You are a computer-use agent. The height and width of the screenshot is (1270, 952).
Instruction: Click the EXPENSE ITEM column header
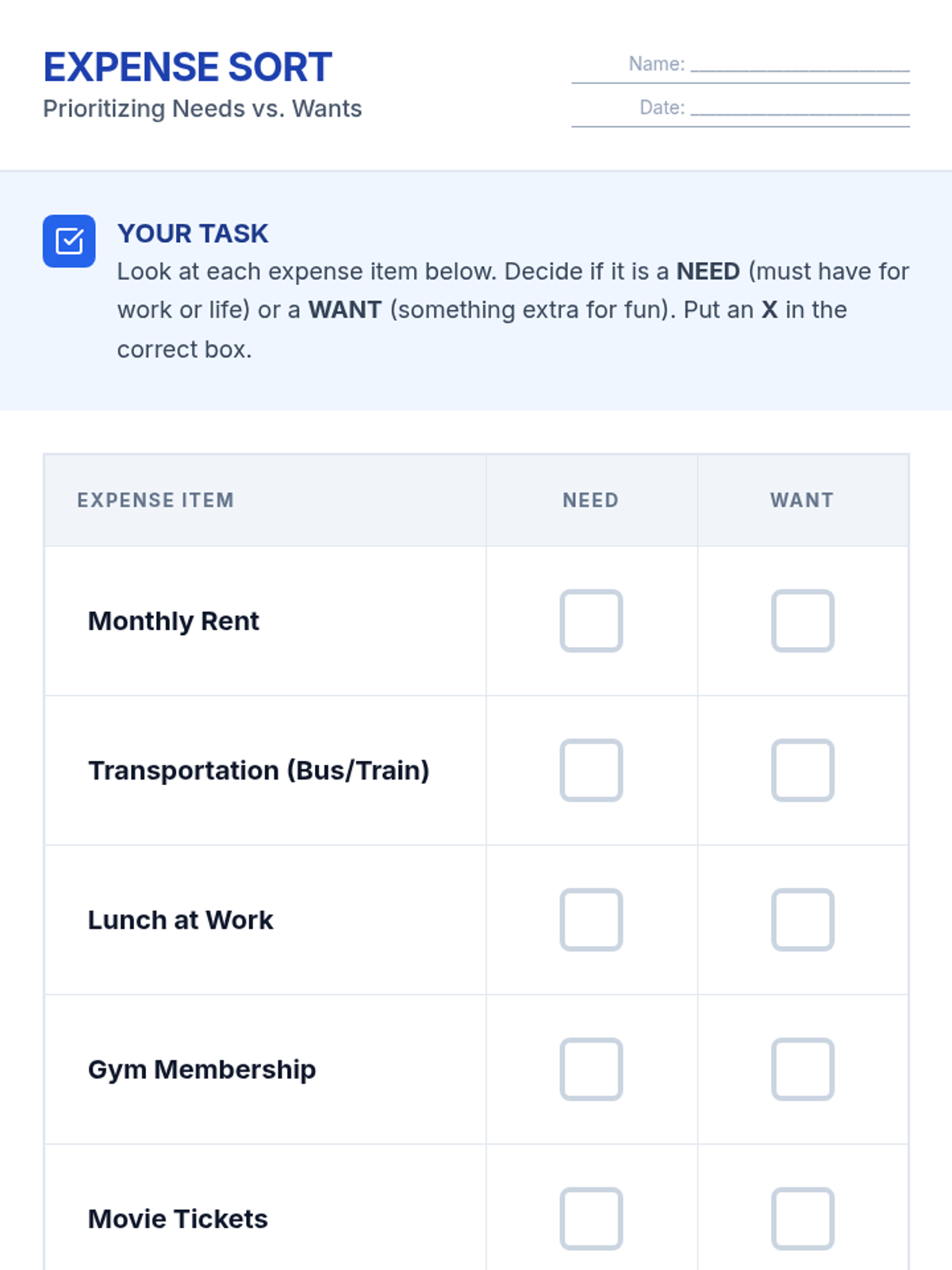(155, 500)
